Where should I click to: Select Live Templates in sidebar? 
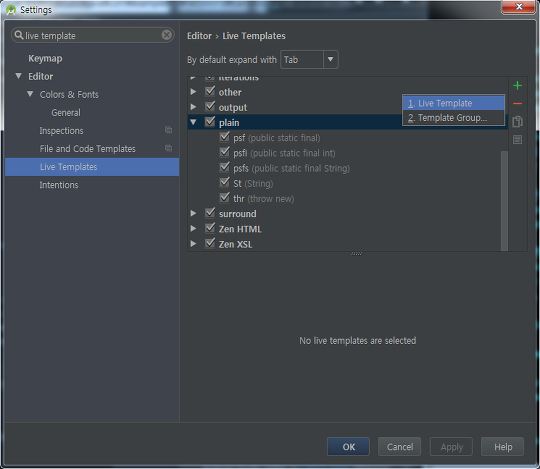tap(92, 167)
